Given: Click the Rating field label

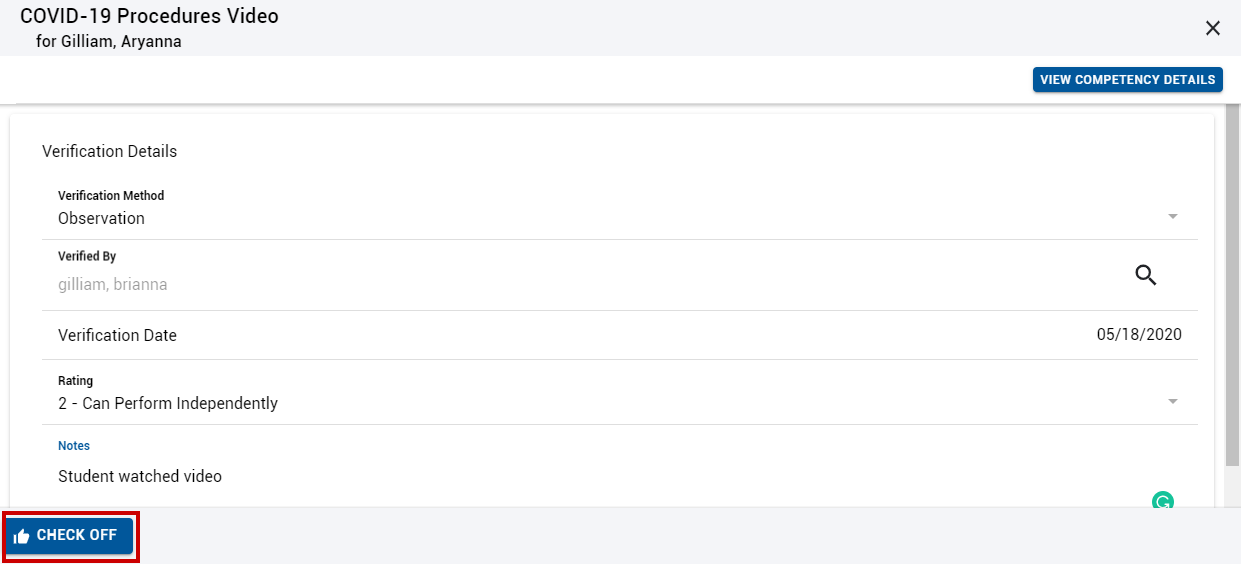Looking at the screenshot, I should pyautogui.click(x=75, y=381).
